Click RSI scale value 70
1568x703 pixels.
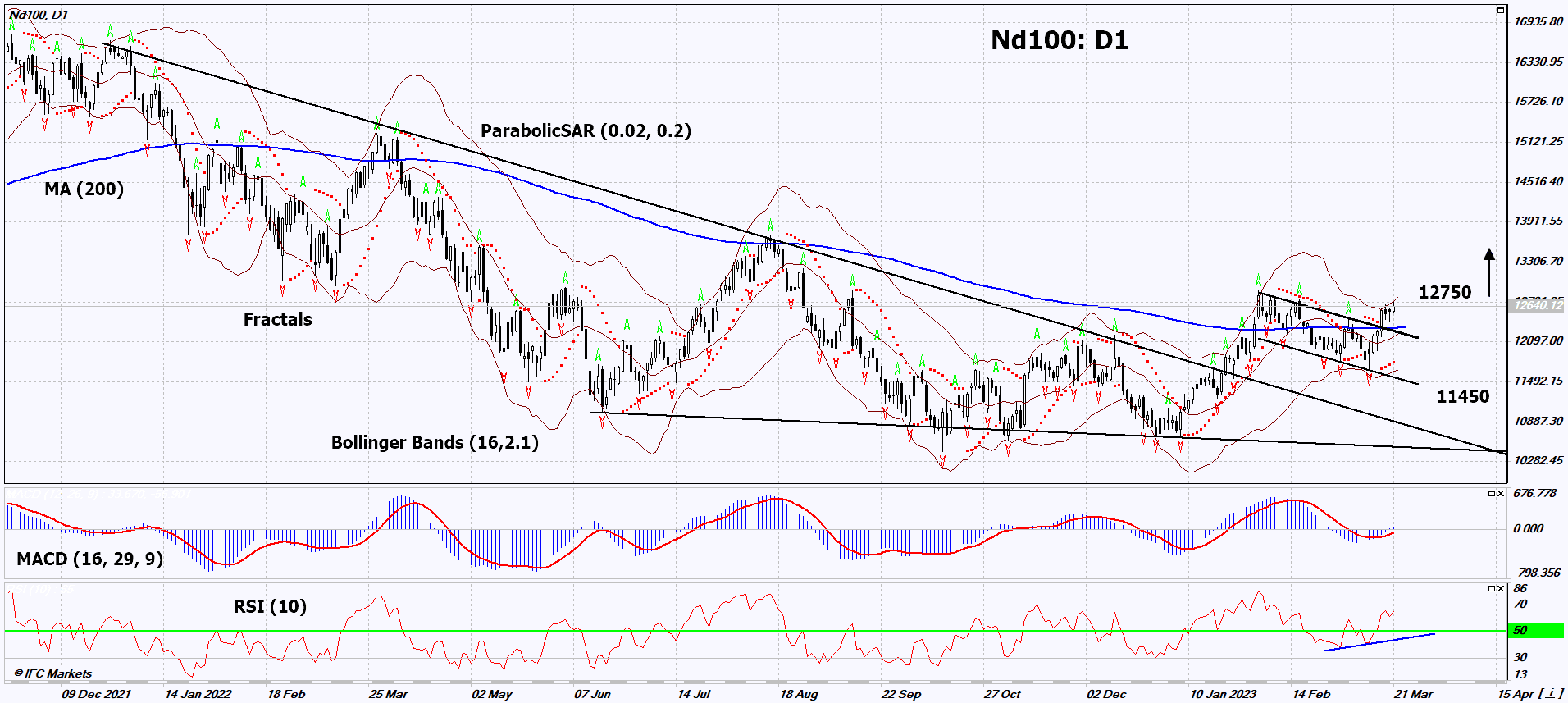1520,605
